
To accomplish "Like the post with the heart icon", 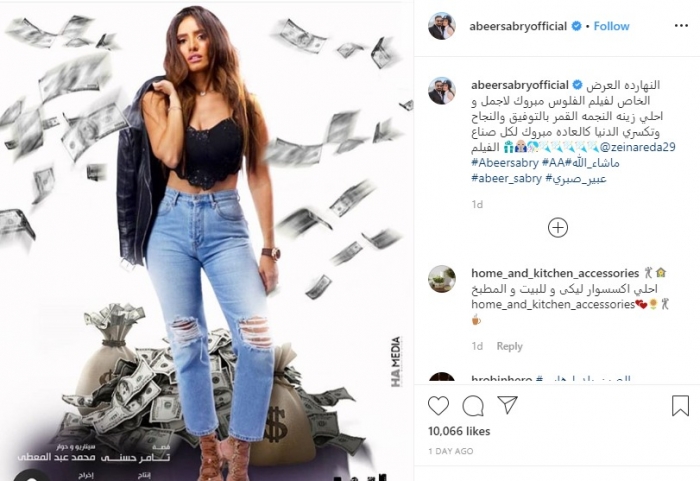I will click(438, 406).
